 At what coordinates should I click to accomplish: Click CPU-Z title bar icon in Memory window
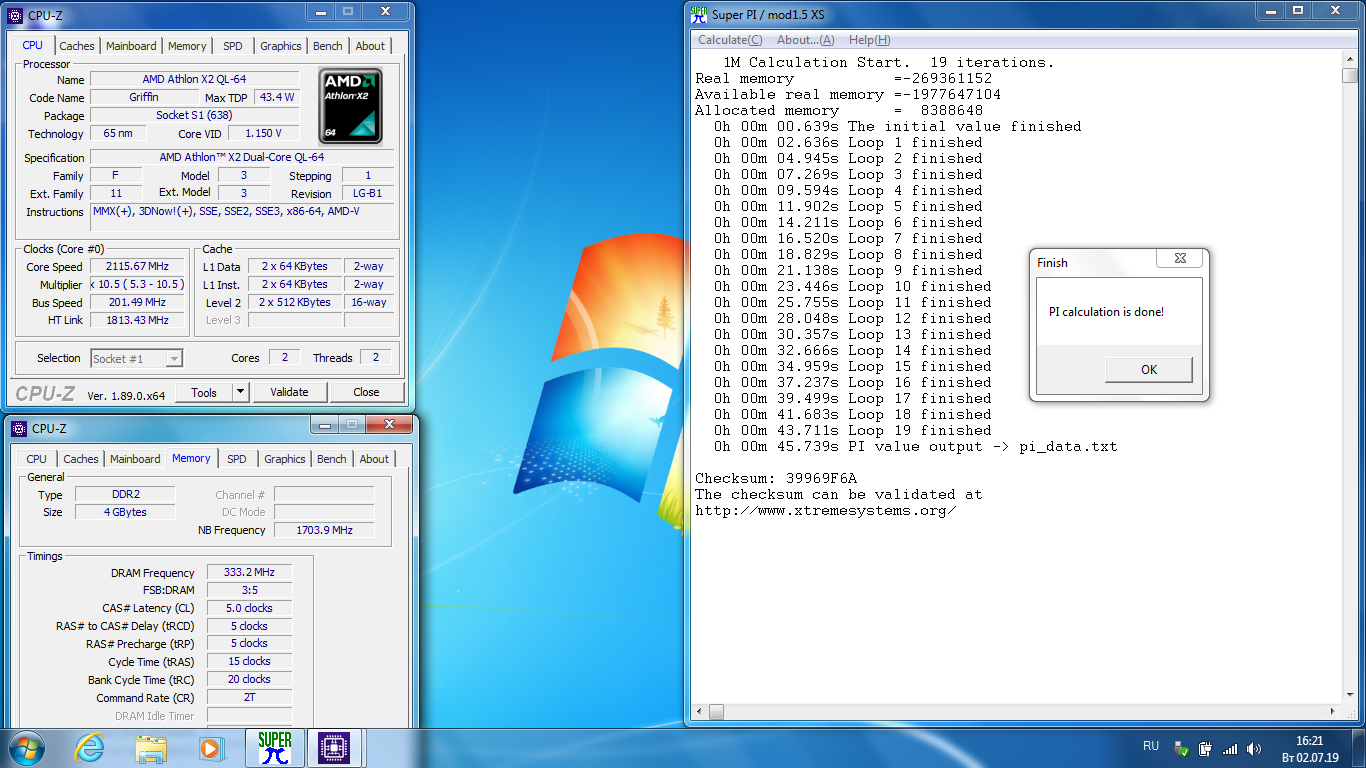point(19,428)
